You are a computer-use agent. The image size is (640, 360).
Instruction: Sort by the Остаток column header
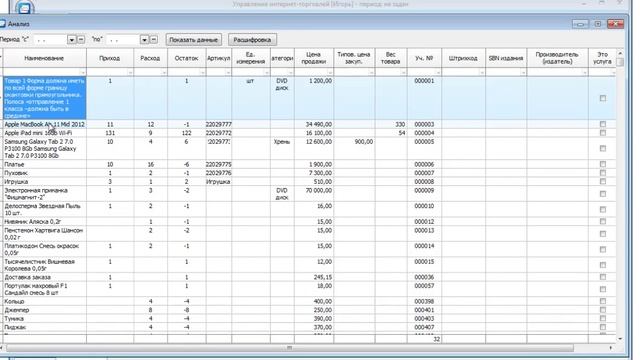coord(187,58)
